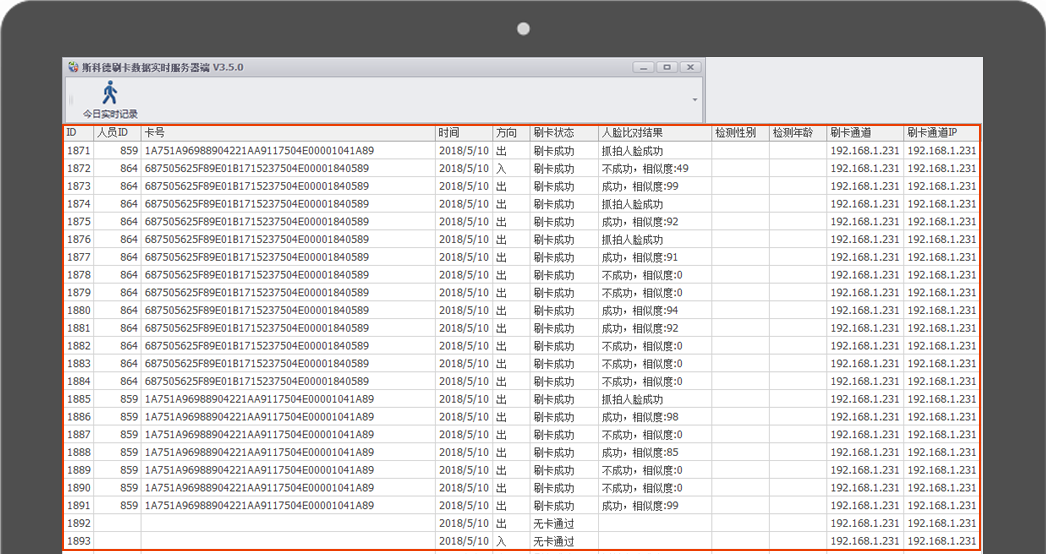Click the date cell in row 1883
Image resolution: width=1046 pixels, height=554 pixels.
click(464, 364)
